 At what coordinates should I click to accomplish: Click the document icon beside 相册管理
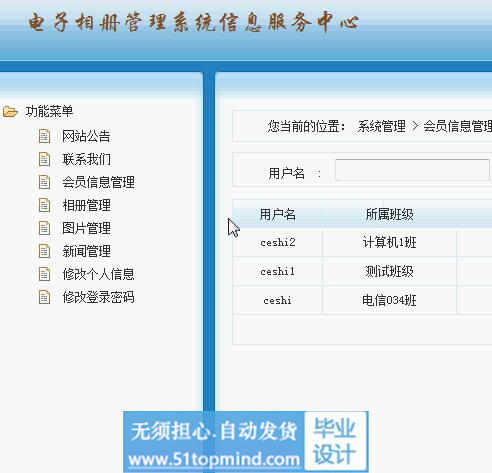44,205
